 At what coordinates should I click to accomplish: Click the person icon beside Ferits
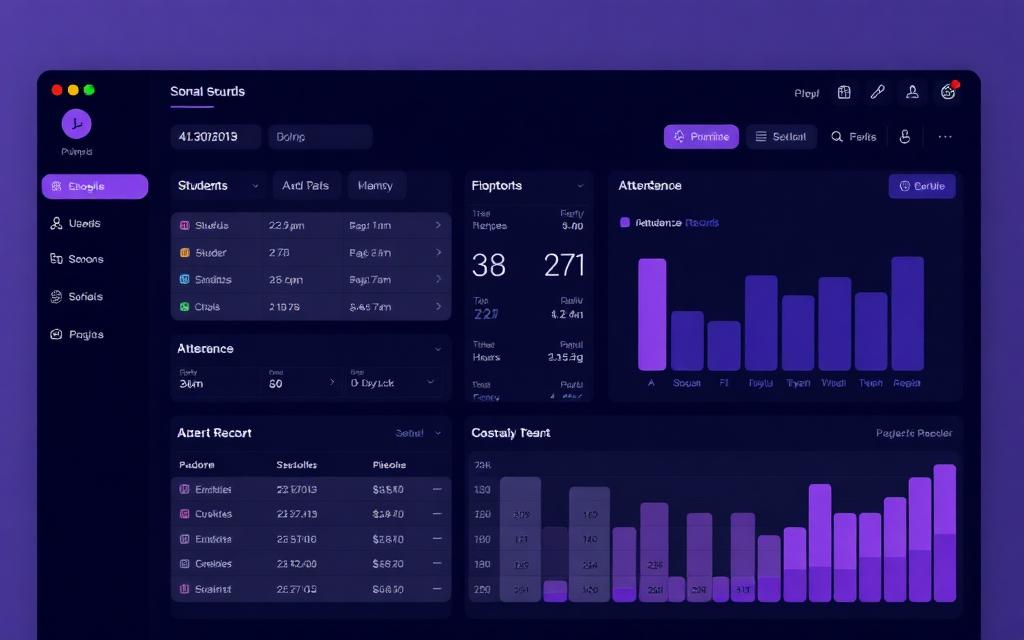click(904, 136)
